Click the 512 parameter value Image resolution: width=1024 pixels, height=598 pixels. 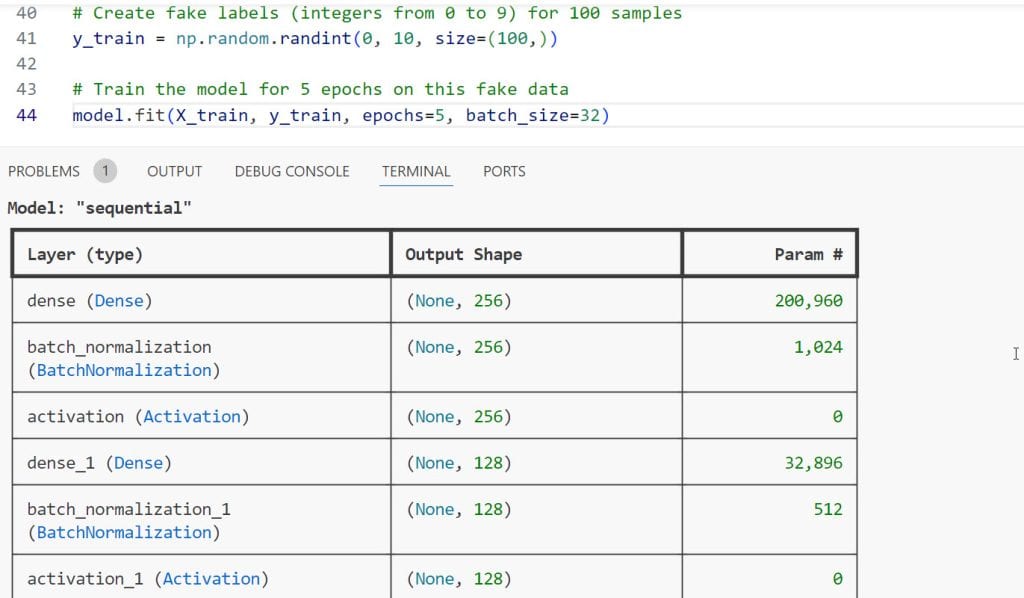coord(828,509)
